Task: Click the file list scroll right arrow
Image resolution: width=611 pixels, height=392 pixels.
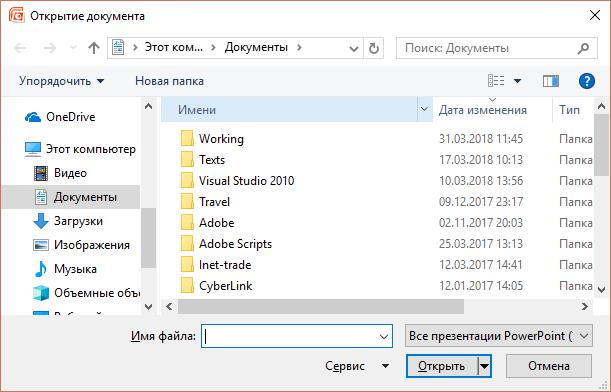Action: tap(585, 307)
